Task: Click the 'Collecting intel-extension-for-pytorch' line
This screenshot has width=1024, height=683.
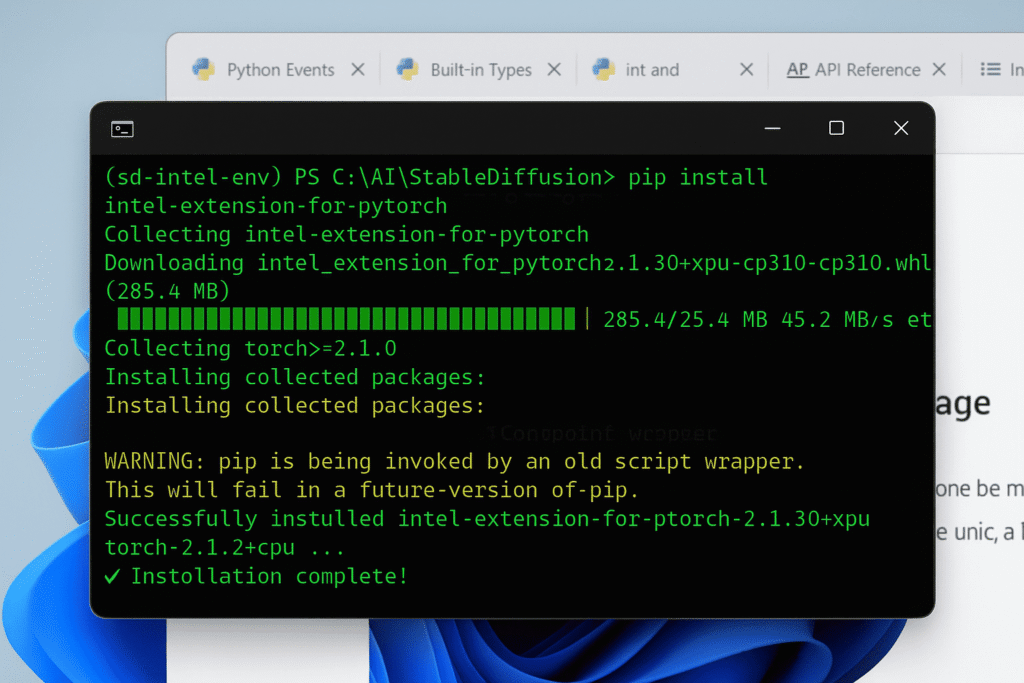Action: coord(346,234)
